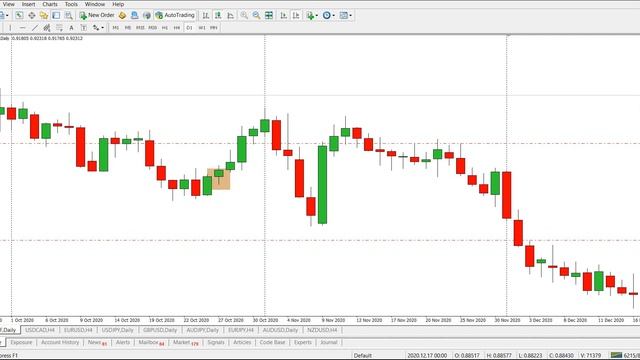
Task: Open the Market Watch panel icon
Action: (x=19, y=16)
